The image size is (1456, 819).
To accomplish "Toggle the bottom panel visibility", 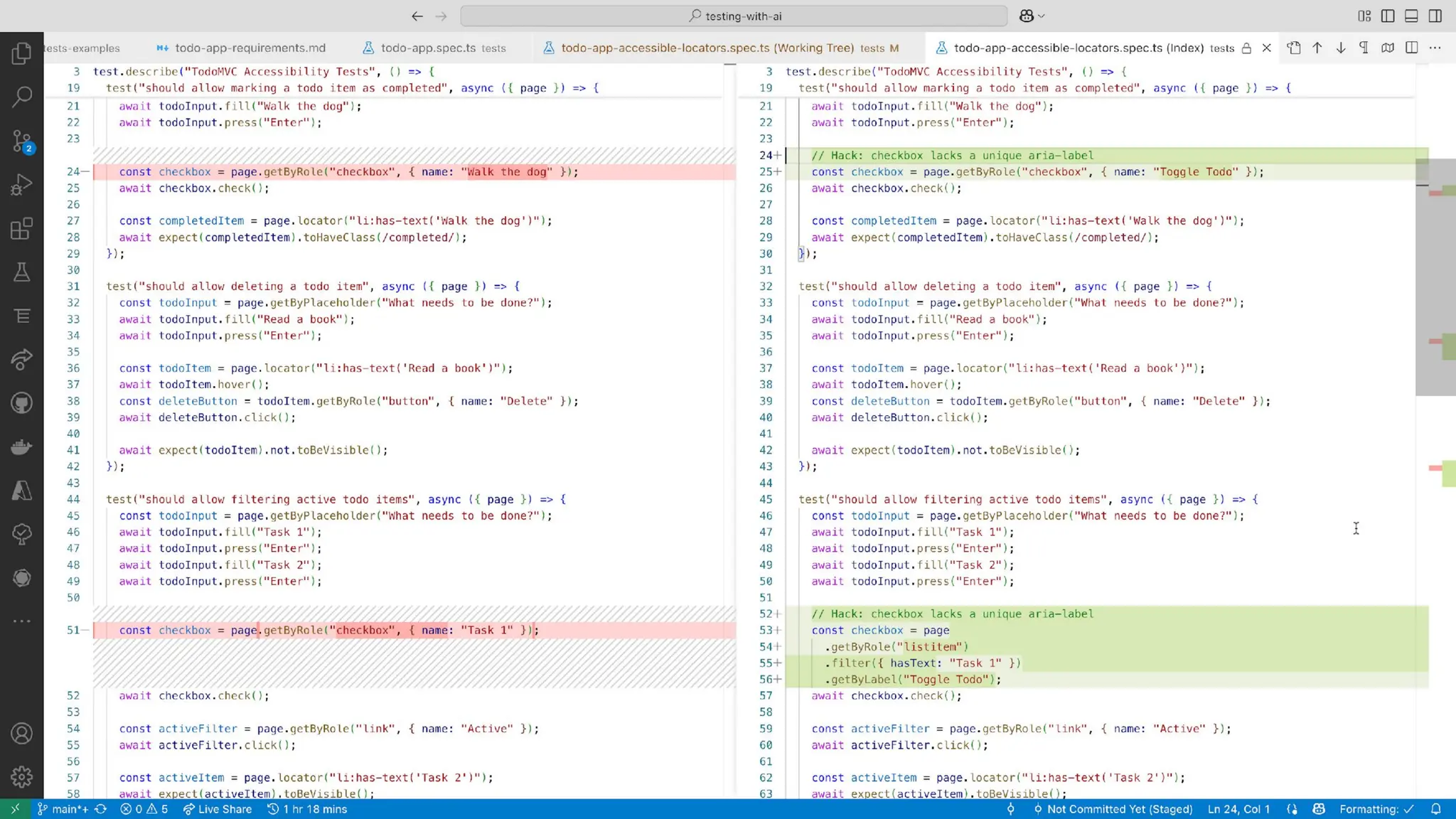I will point(1411,16).
